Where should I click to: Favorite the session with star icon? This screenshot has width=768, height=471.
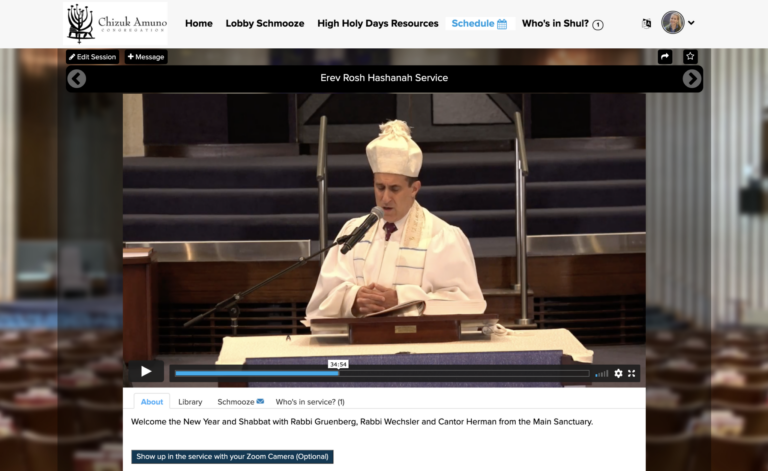(690, 56)
